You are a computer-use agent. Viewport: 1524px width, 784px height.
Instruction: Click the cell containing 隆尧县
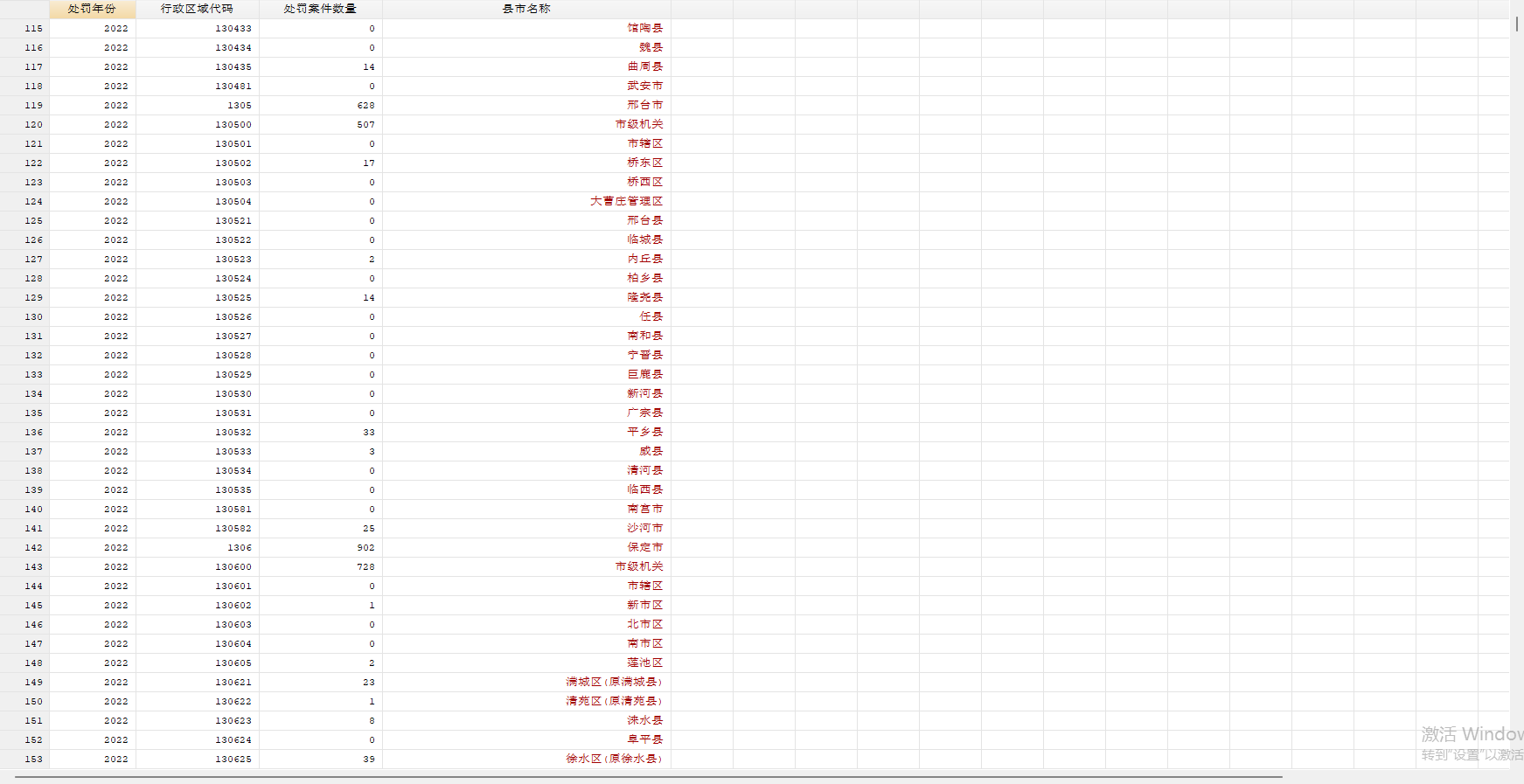pyautogui.click(x=526, y=298)
